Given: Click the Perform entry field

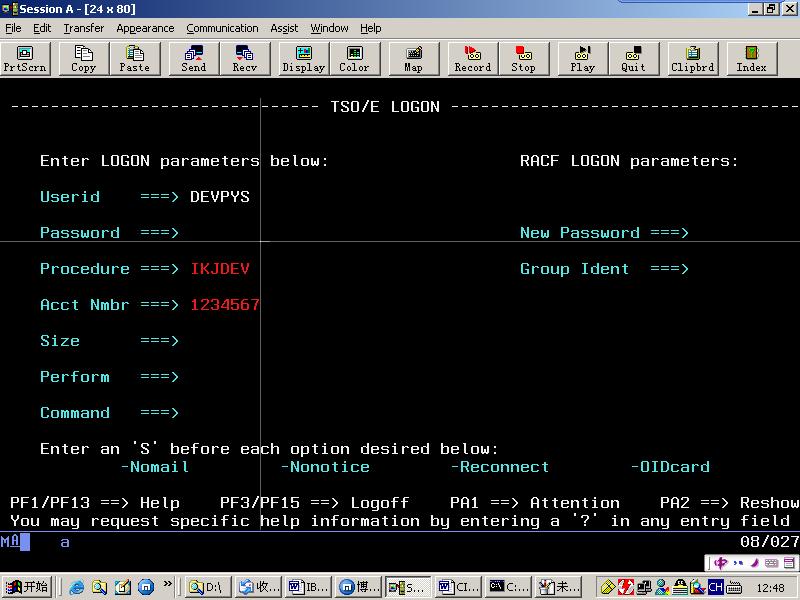Looking at the screenshot, I should click(224, 377).
